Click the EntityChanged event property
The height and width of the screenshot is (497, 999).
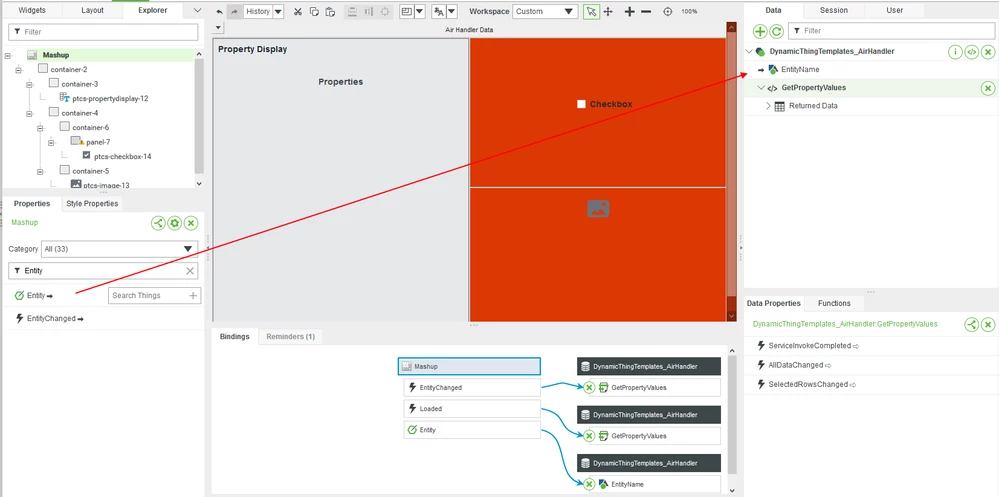pyautogui.click(x=50, y=319)
